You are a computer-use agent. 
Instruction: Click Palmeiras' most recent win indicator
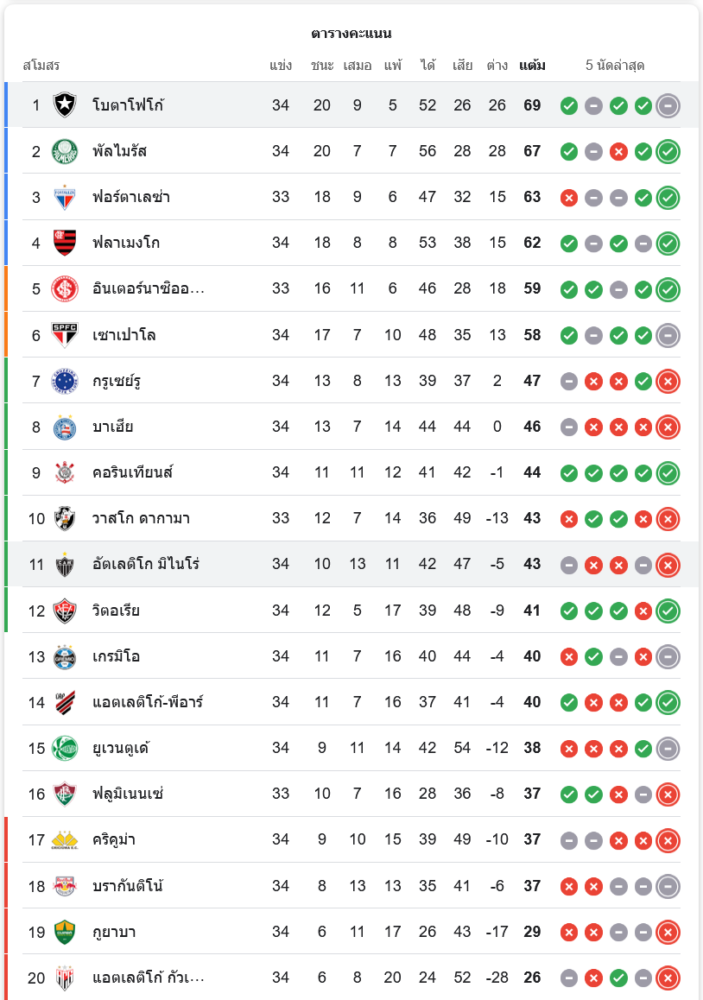[668, 151]
